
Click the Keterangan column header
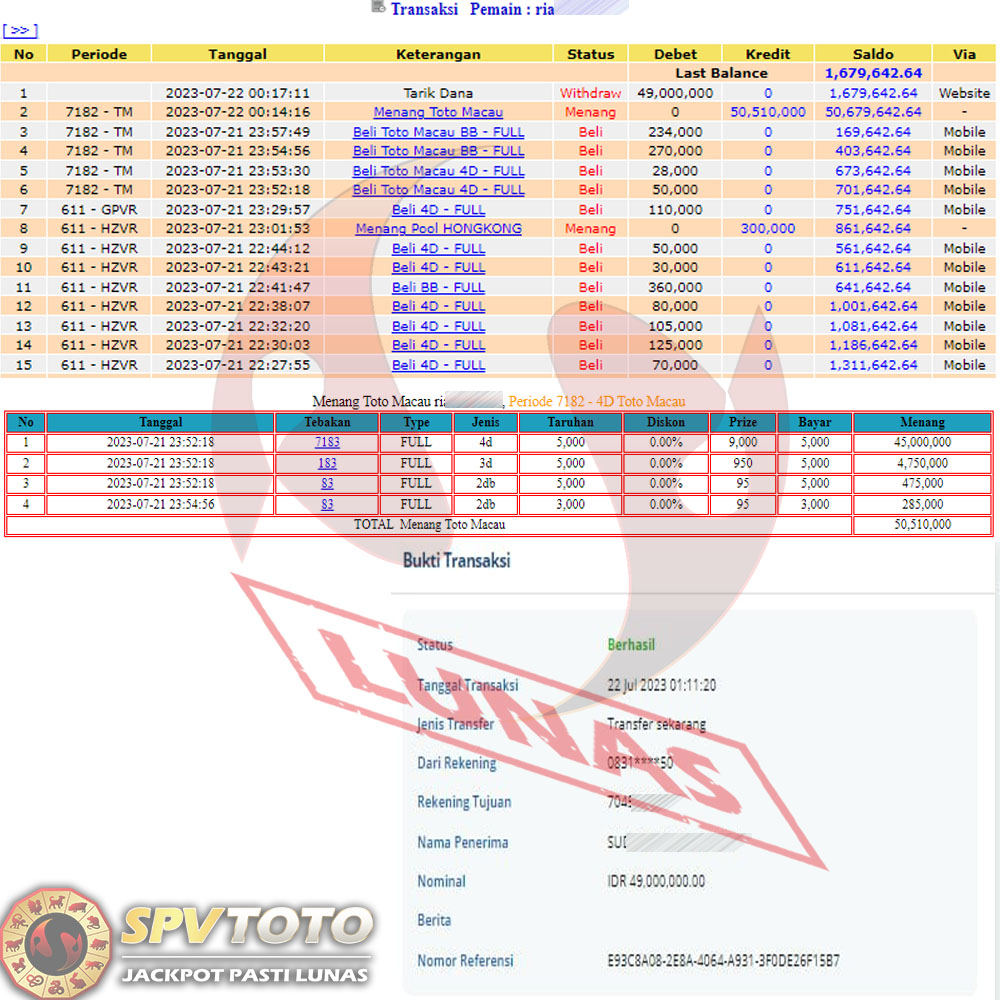[438, 54]
